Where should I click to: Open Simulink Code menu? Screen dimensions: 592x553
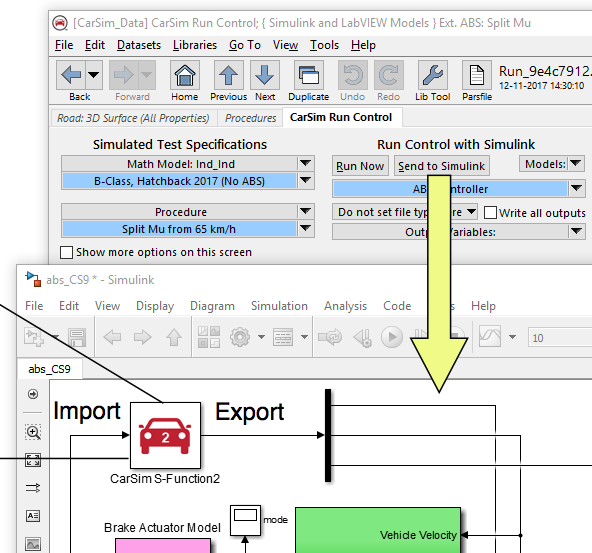(397, 305)
